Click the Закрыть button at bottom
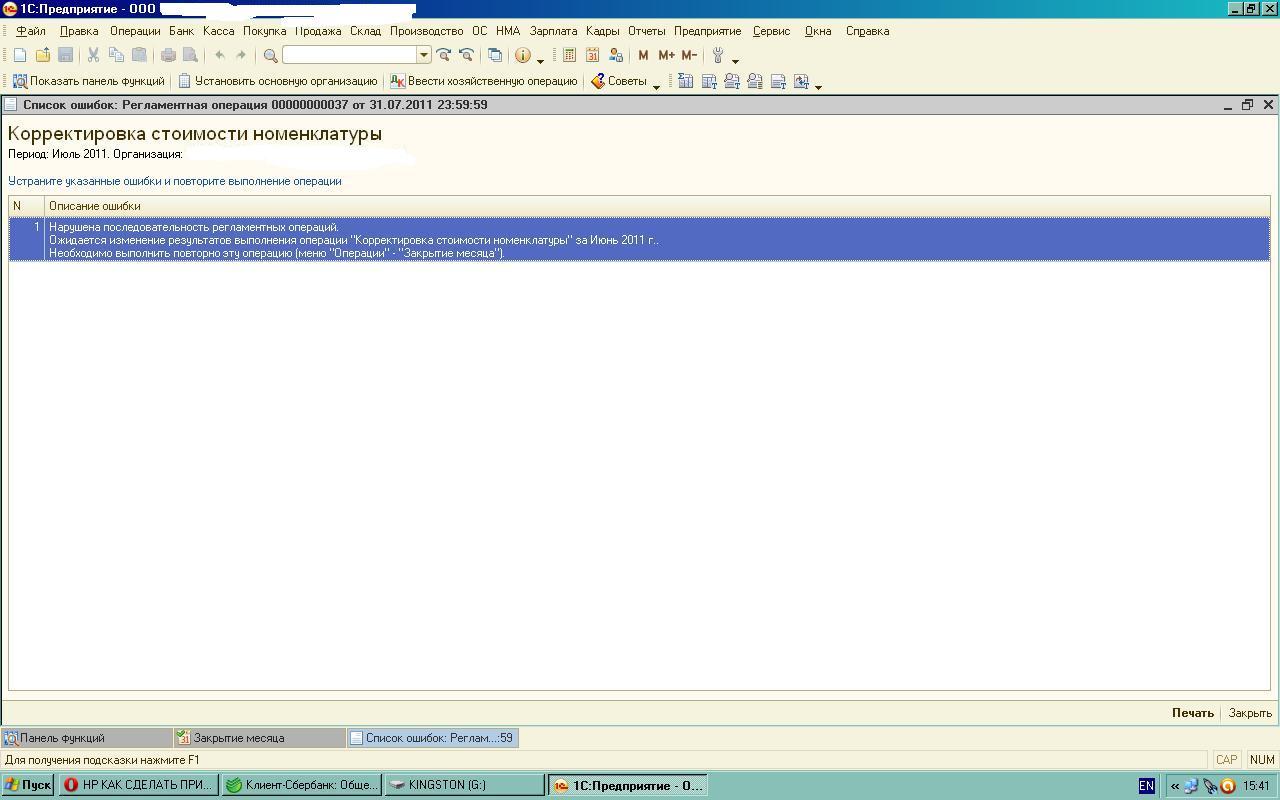 pos(1250,713)
